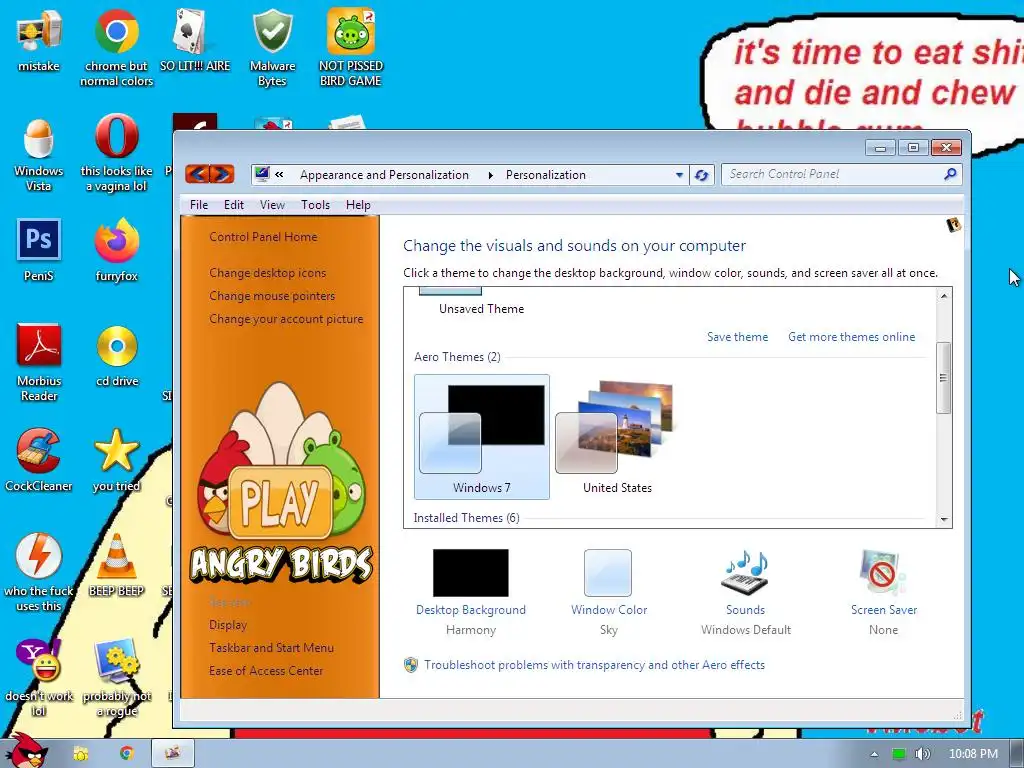Select the CockCleaner desktop icon
This screenshot has width=1024, height=768.
39,460
